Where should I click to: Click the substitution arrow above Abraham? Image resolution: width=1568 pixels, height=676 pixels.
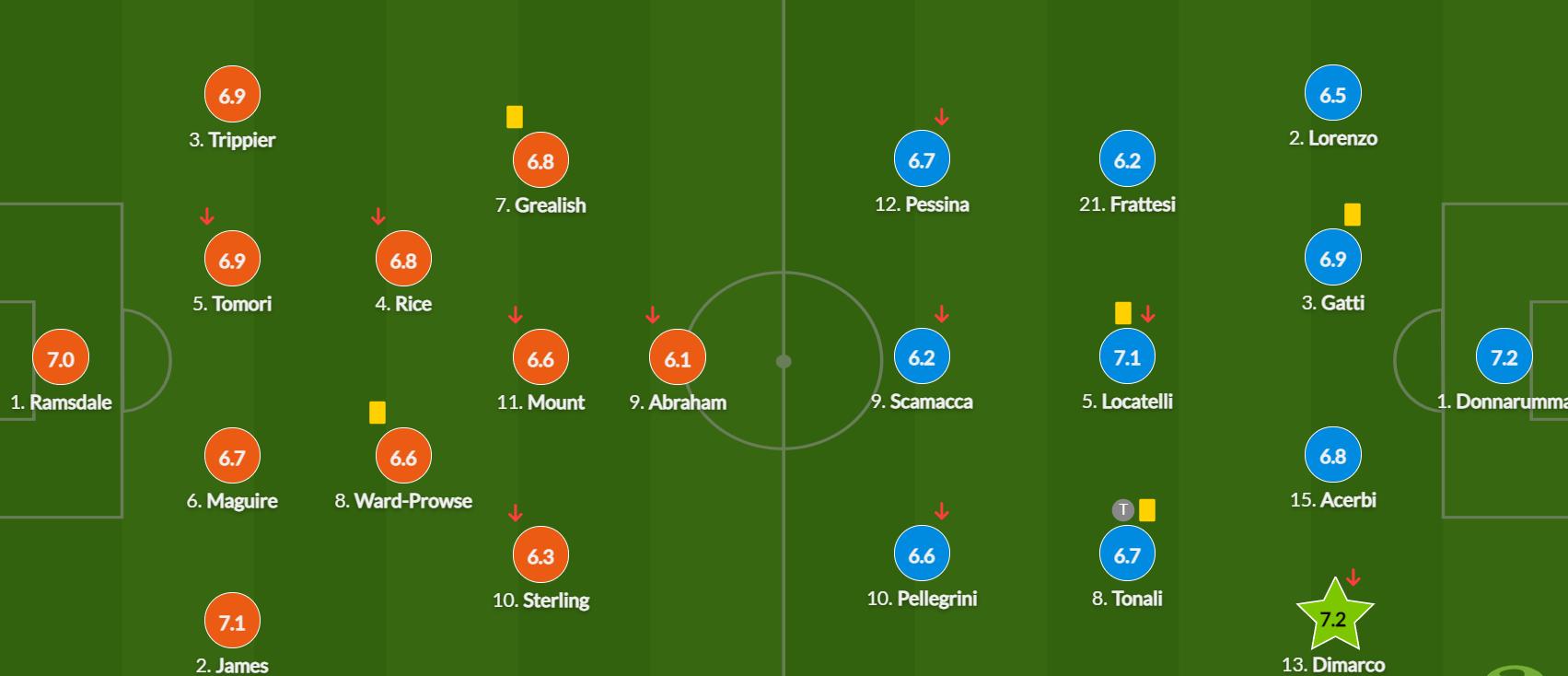coord(653,316)
